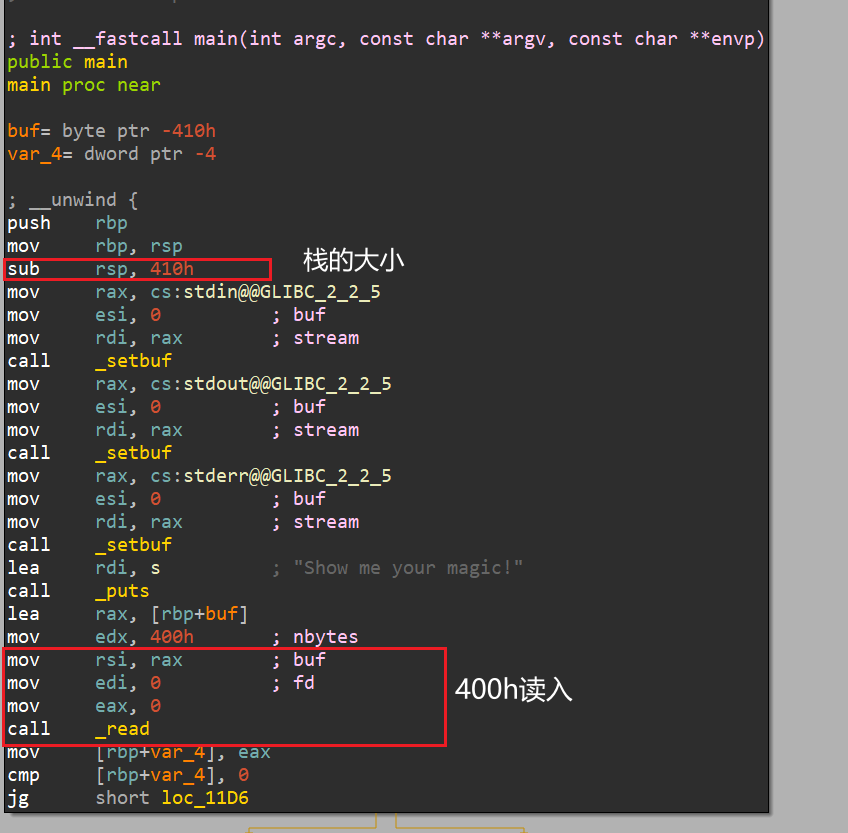Select the 'public main' declaration
Screen dimensions: 848x833
coord(68,62)
